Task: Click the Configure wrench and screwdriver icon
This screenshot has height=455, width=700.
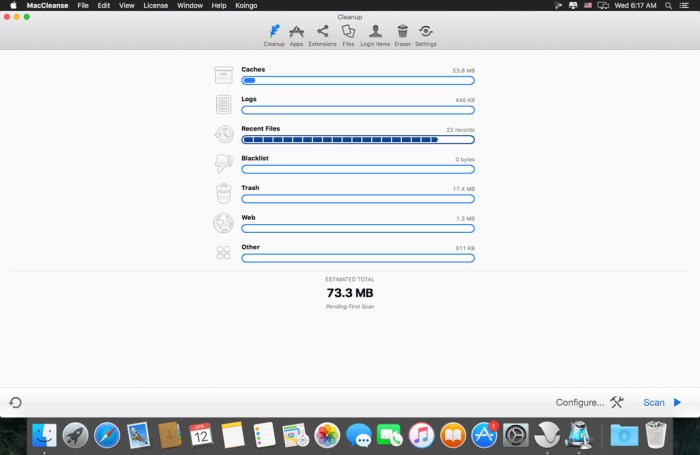Action: click(617, 402)
